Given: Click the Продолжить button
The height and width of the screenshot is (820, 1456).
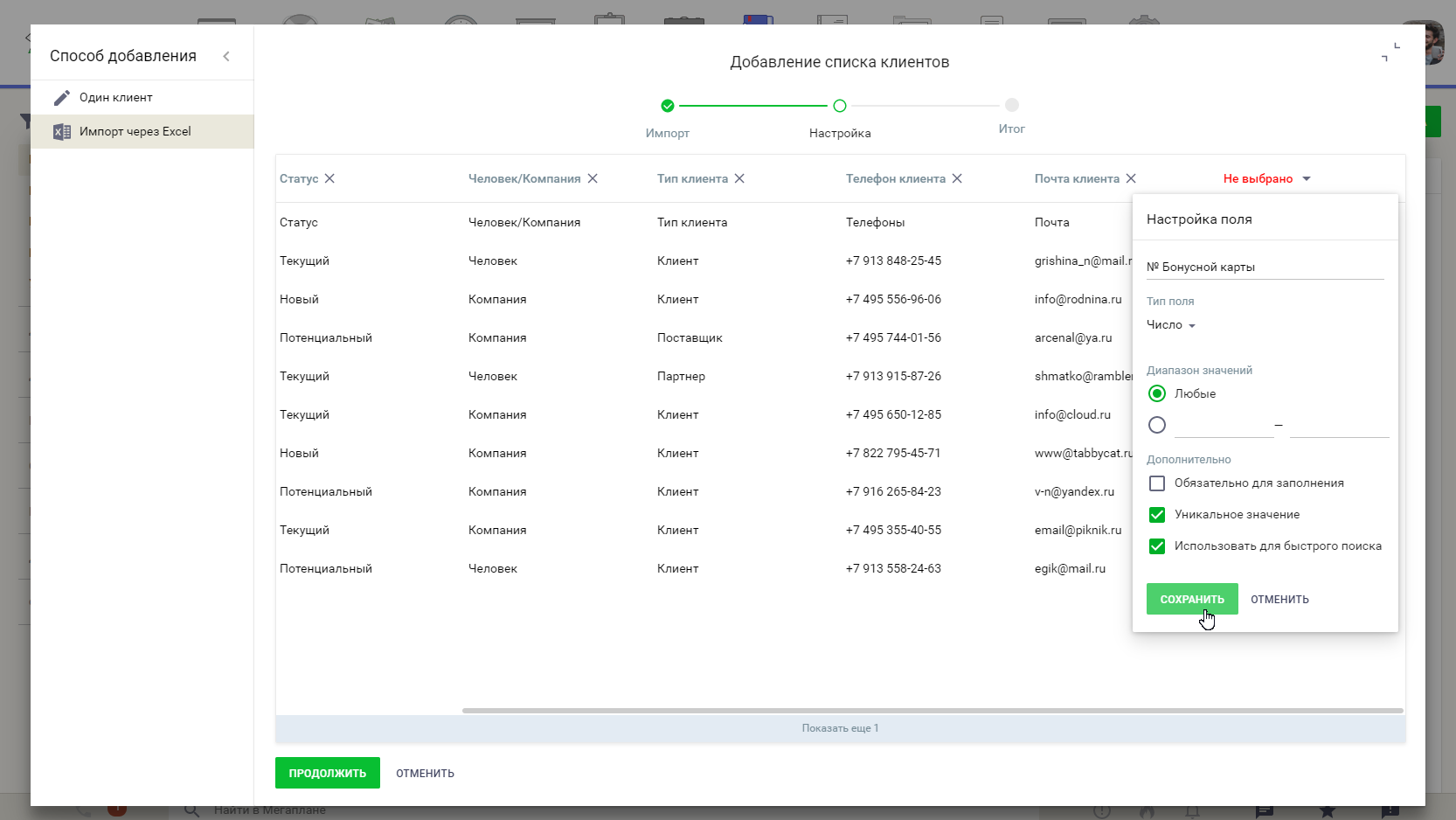Looking at the screenshot, I should point(328,773).
